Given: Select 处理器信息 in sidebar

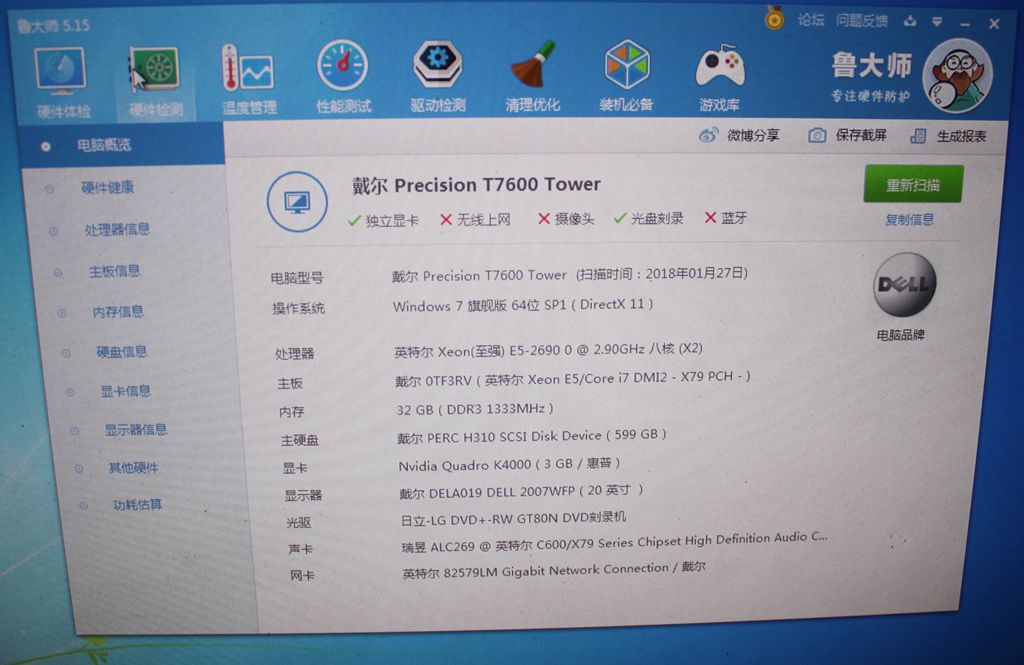Looking at the screenshot, I should 117,229.
